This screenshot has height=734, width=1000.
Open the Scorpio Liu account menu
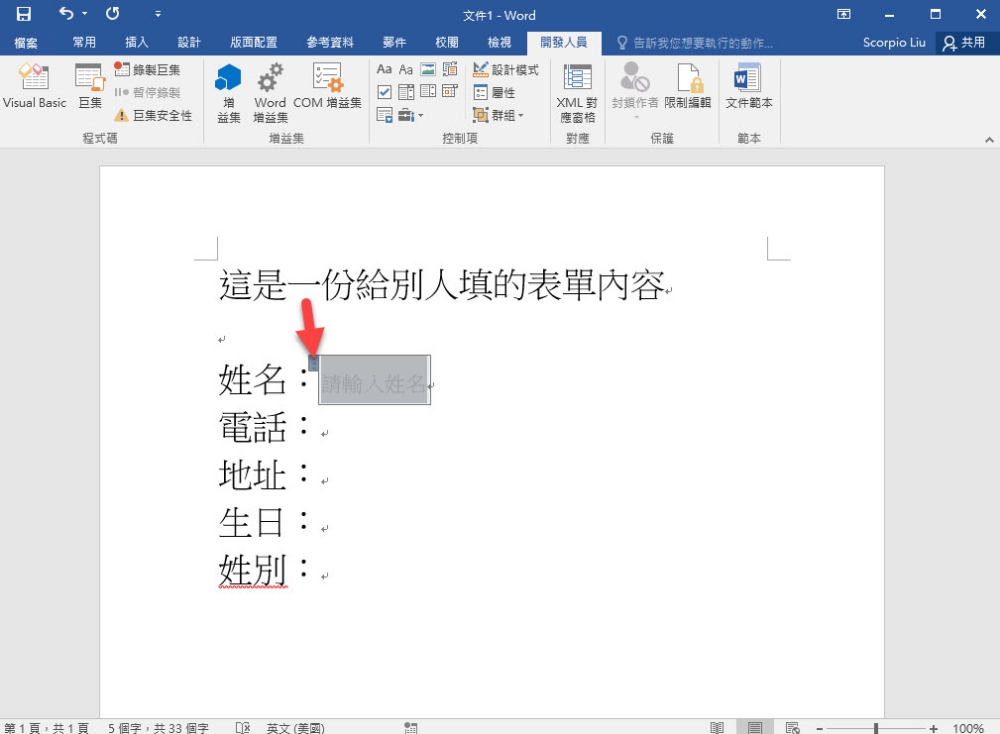pos(894,43)
